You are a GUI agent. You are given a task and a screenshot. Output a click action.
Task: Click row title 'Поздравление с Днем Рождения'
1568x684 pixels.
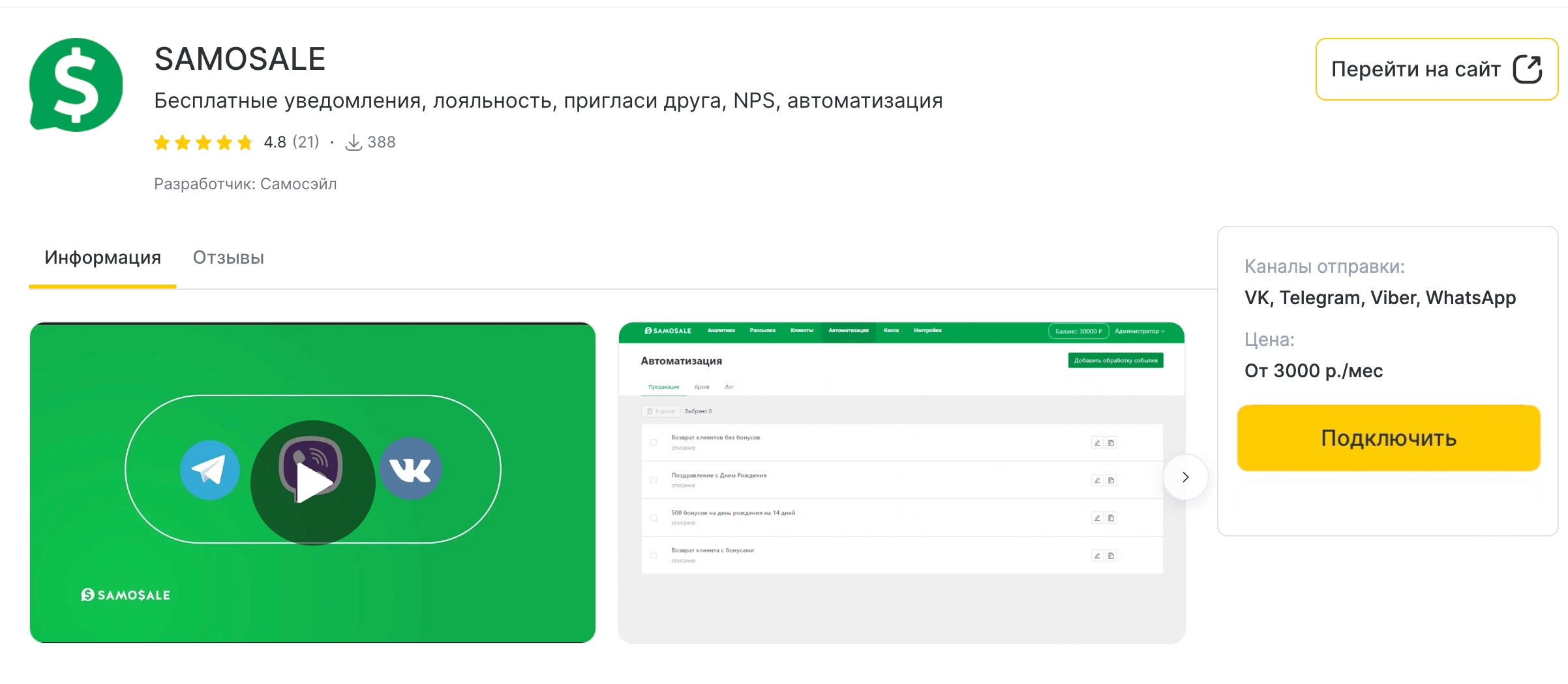[719, 476]
